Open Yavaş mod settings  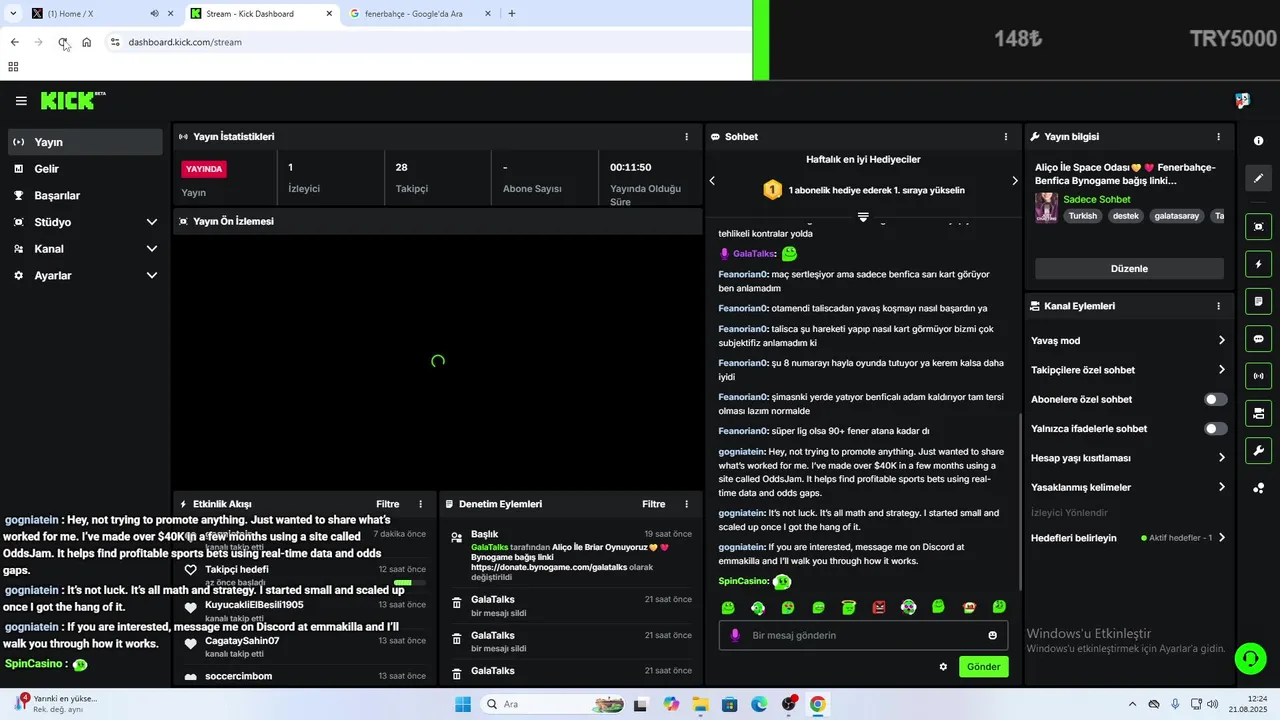pyautogui.click(x=1128, y=341)
